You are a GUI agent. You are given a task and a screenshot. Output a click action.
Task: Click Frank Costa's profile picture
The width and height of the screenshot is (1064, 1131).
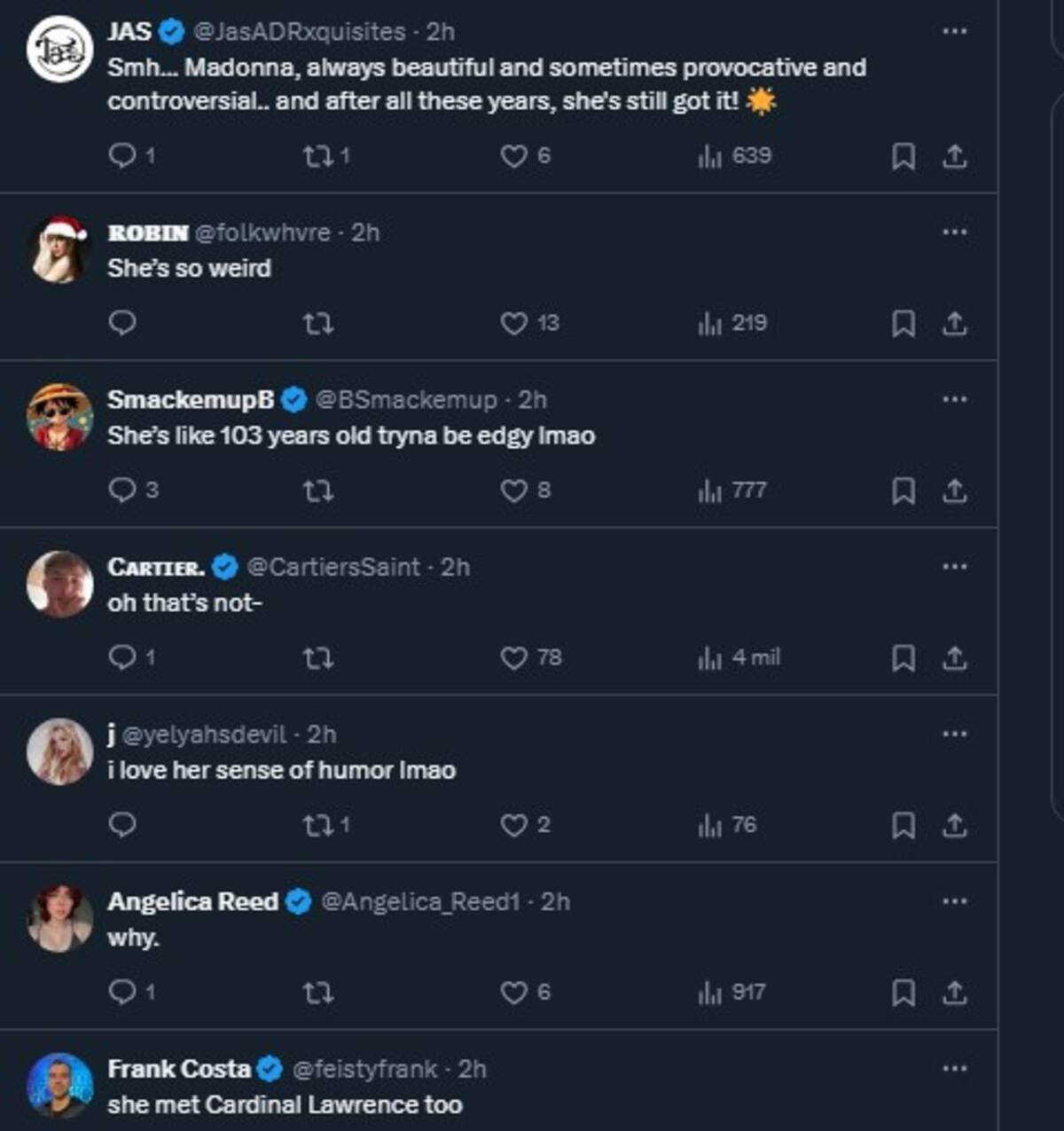59,1085
